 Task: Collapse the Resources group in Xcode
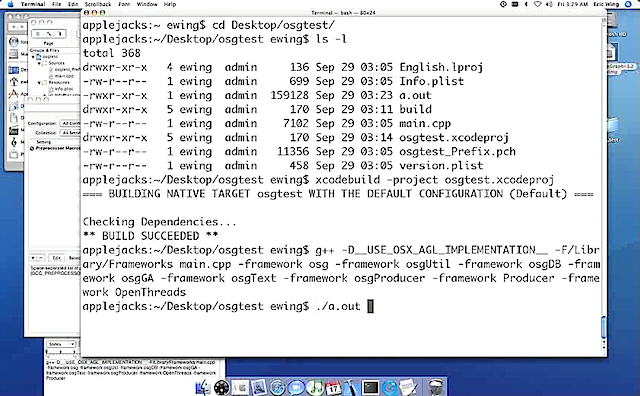(x=40, y=82)
